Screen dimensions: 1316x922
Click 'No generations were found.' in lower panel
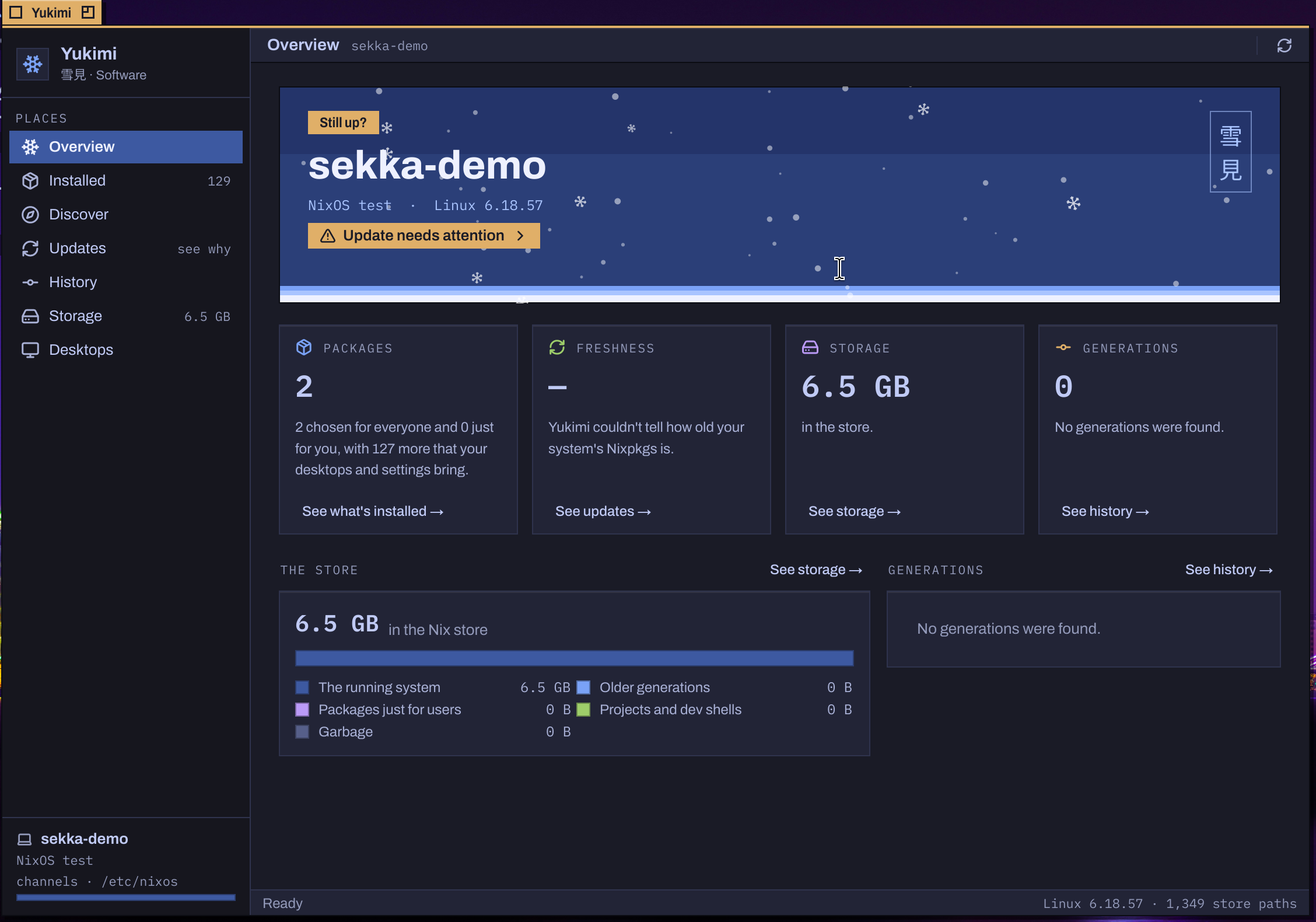(x=1009, y=628)
